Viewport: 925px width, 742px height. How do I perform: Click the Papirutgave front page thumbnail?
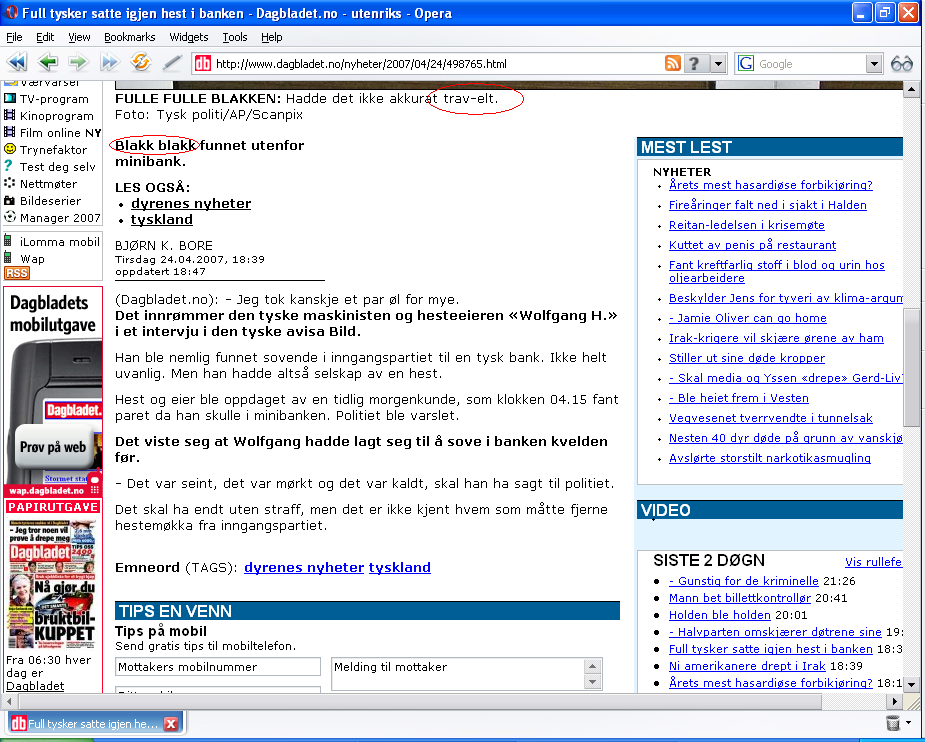[53, 583]
